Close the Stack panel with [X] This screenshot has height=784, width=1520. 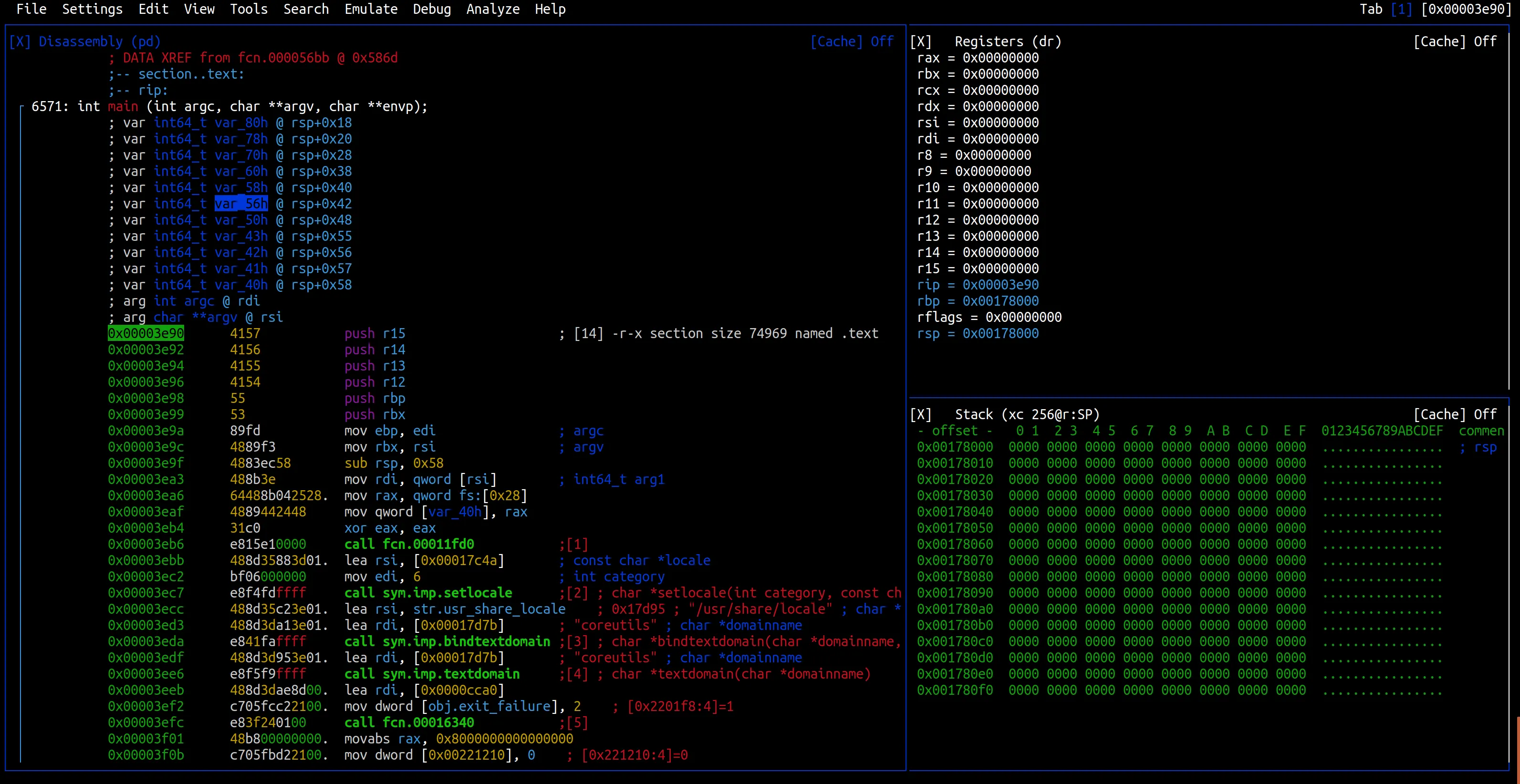[x=920, y=414]
